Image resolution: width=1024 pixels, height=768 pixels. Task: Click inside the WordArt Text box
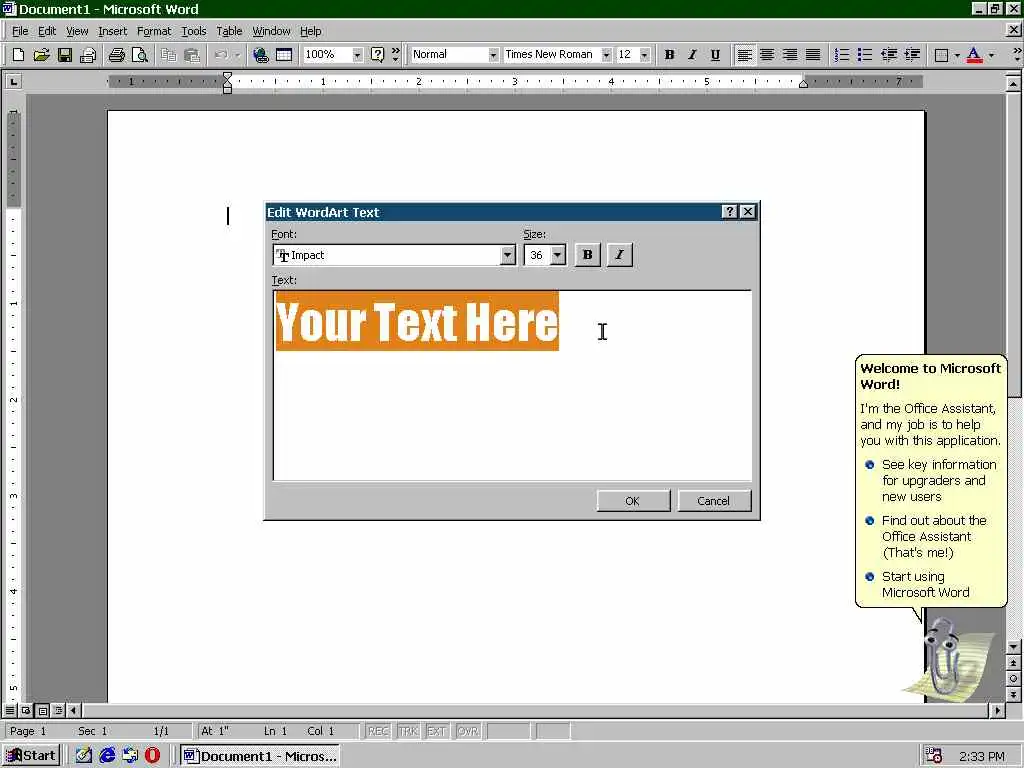pos(513,385)
